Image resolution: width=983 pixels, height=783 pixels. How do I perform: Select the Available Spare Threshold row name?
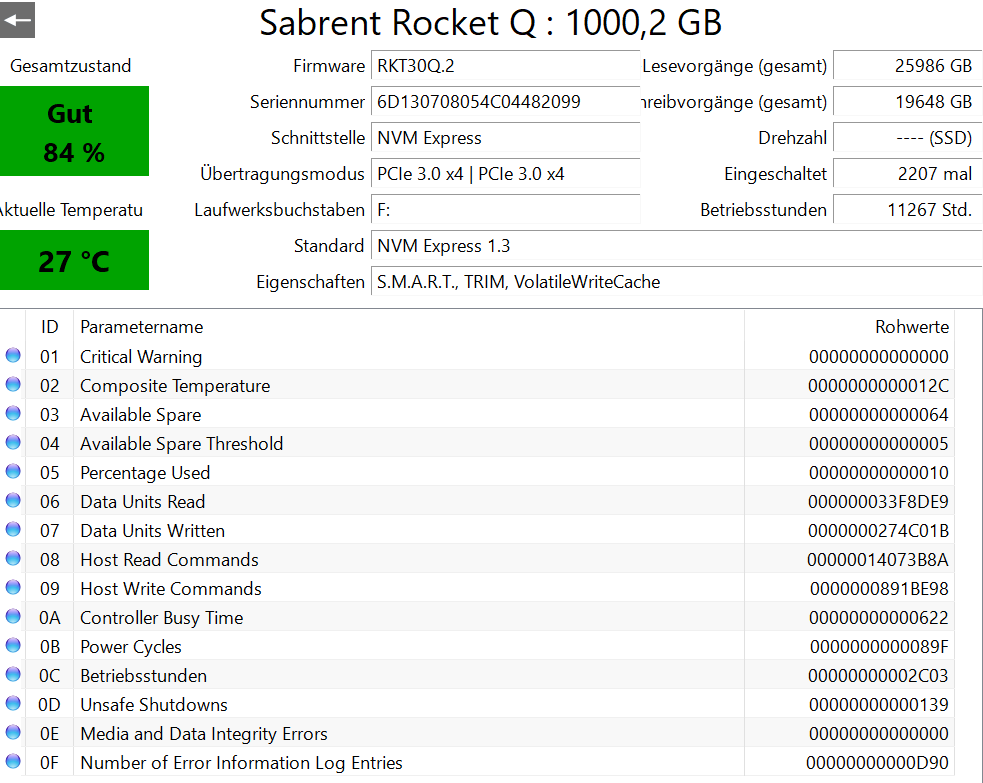click(182, 444)
